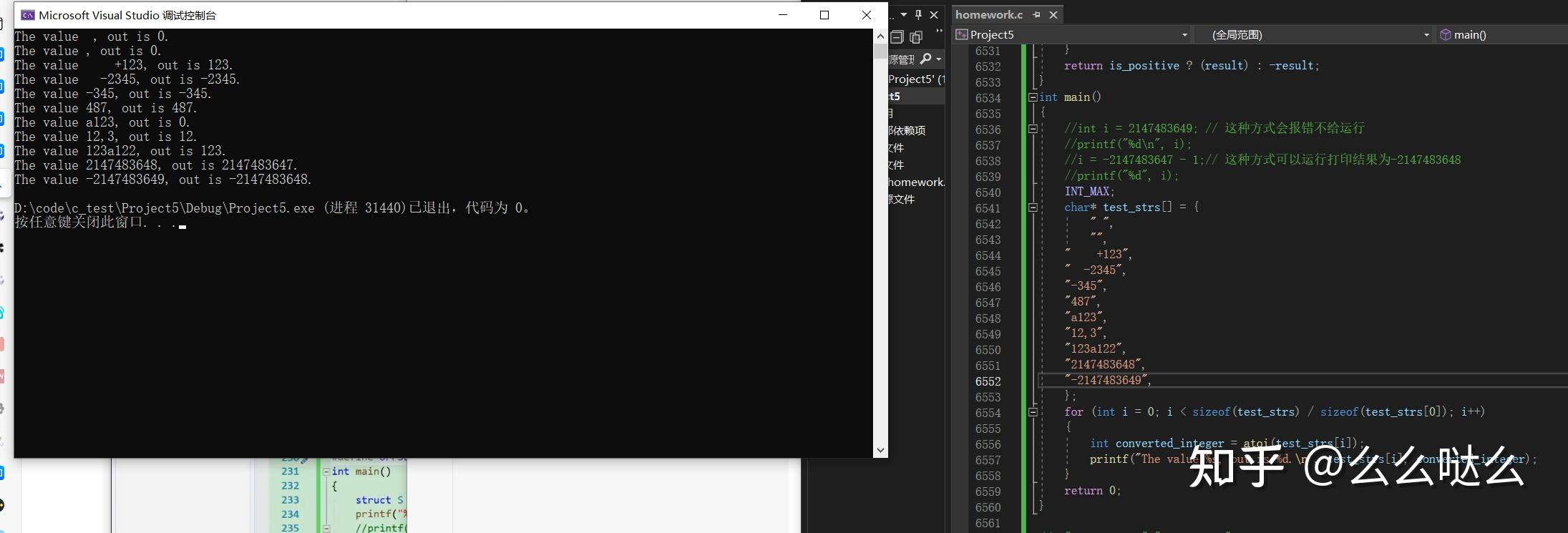
Task: Click Show All Files icon in Solution Explorer
Action: click(x=916, y=37)
